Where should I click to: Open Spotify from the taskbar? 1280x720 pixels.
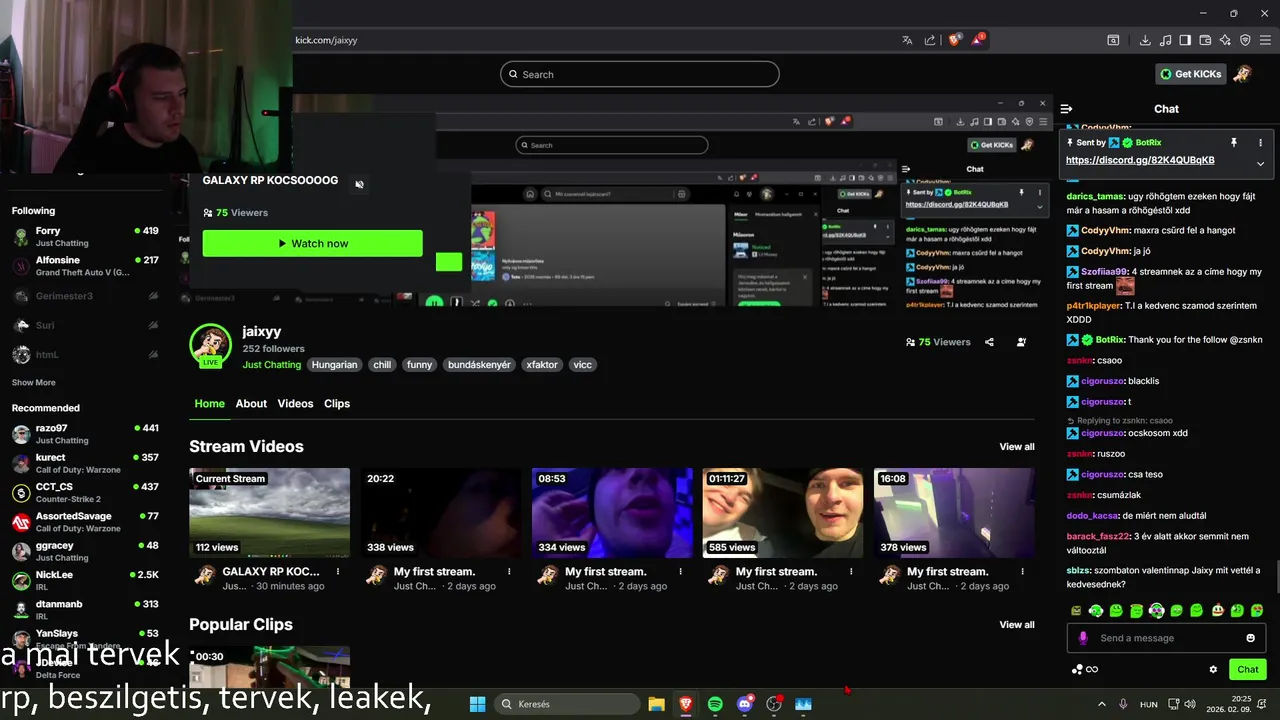click(x=715, y=704)
